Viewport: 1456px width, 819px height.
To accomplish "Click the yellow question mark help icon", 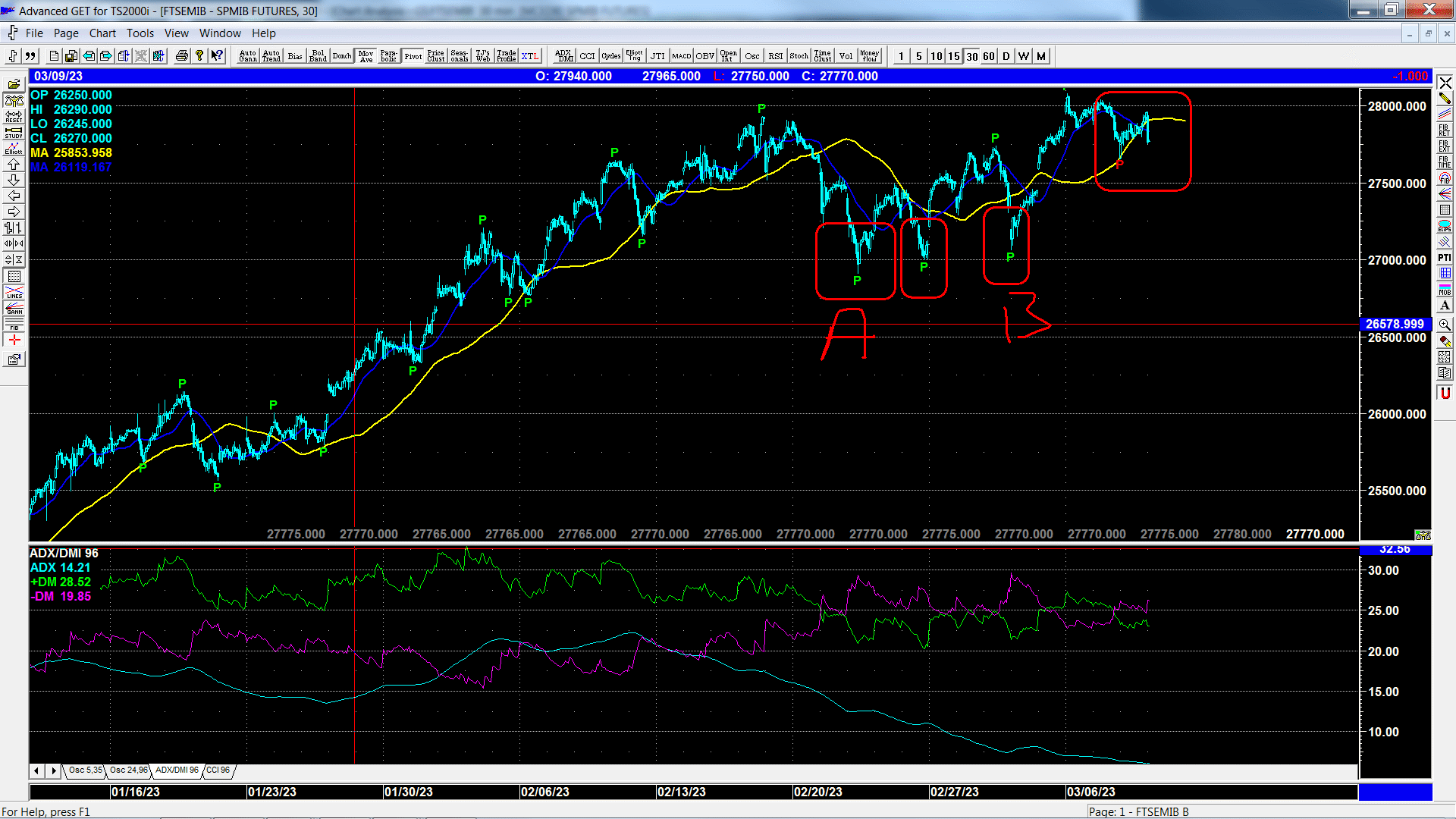I will (x=199, y=56).
